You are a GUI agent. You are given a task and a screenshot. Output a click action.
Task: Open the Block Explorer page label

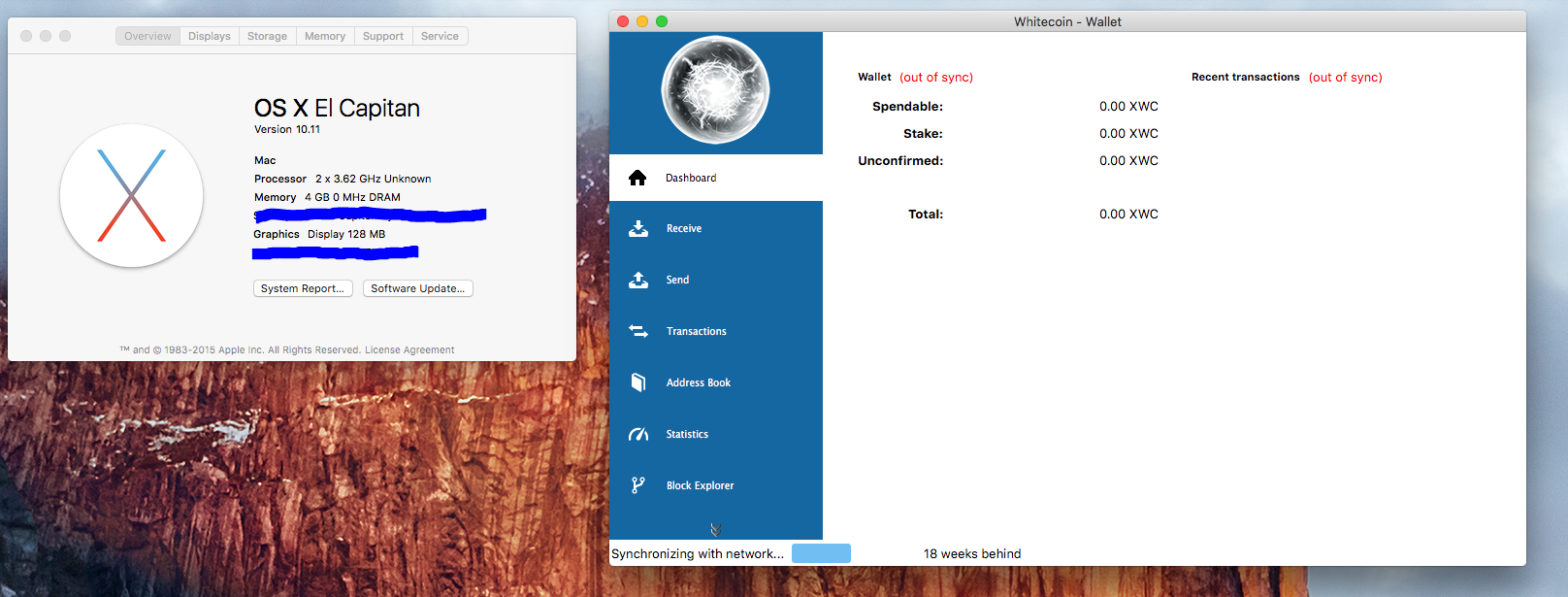(701, 485)
